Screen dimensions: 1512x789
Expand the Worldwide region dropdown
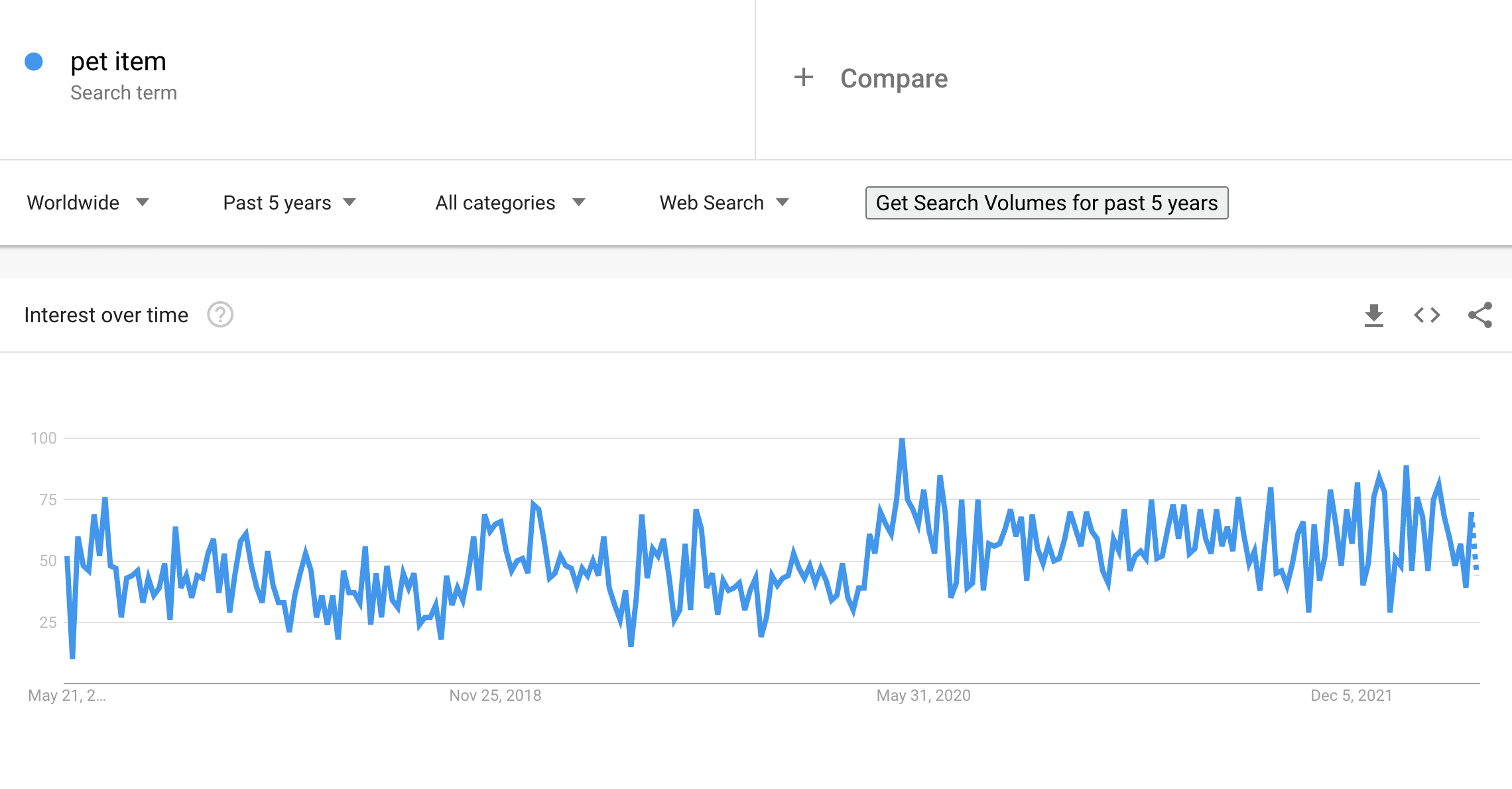click(x=88, y=202)
